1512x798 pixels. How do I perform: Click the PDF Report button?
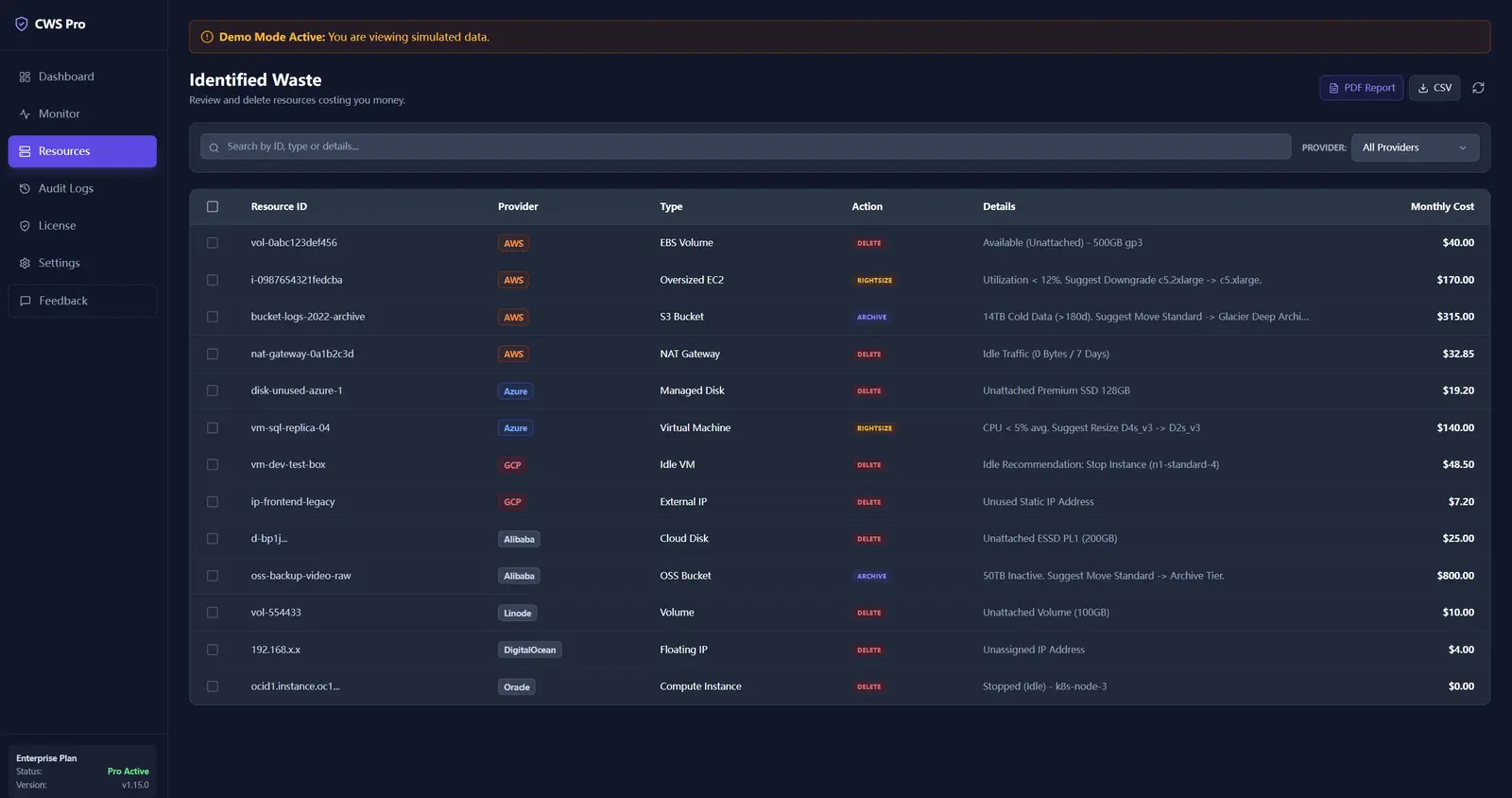click(1361, 88)
